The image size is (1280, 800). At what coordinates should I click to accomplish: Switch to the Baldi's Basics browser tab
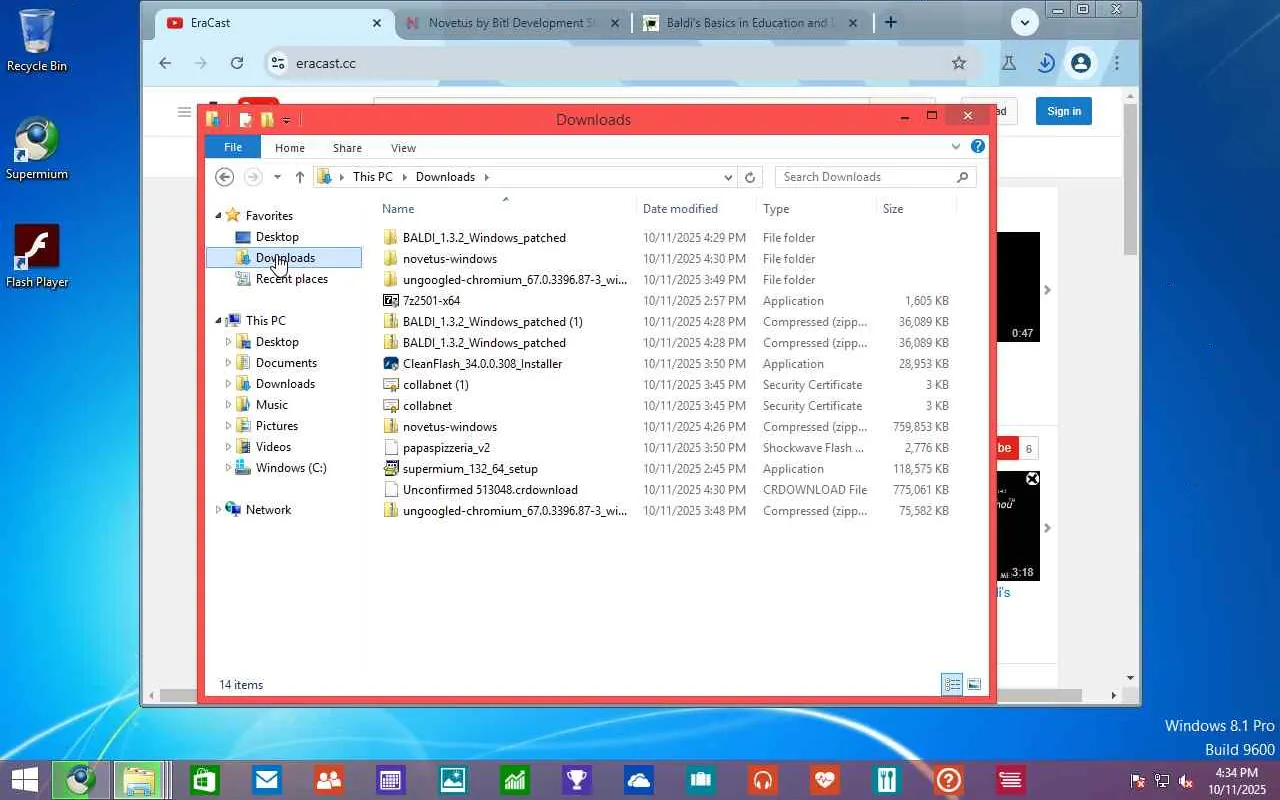pos(752,23)
